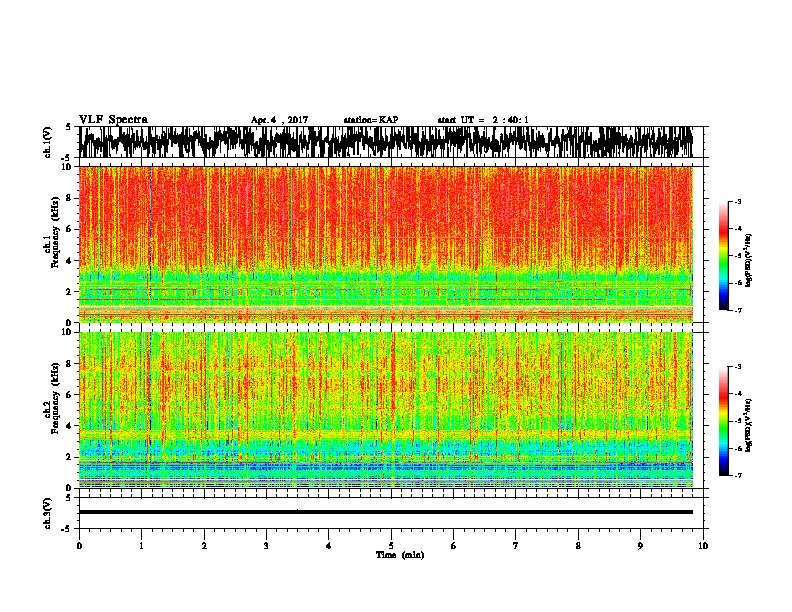
Task: Click the "1" tick on Time axis
Action: click(x=141, y=546)
